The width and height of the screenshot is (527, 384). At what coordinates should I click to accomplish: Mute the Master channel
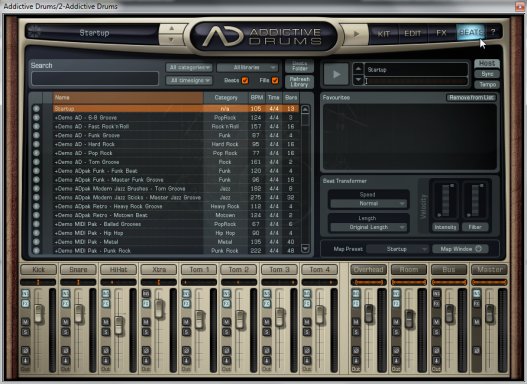(476, 322)
